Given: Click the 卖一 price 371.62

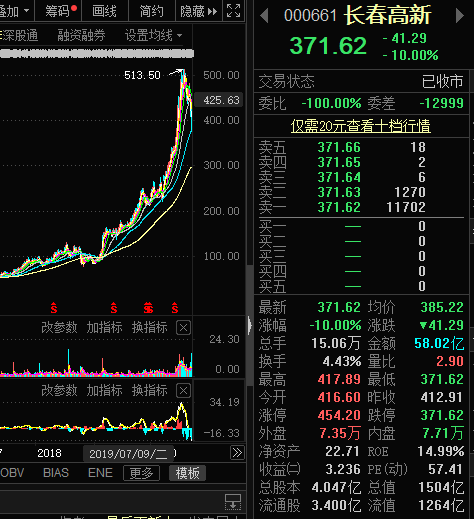Looking at the screenshot, I should [339, 207].
